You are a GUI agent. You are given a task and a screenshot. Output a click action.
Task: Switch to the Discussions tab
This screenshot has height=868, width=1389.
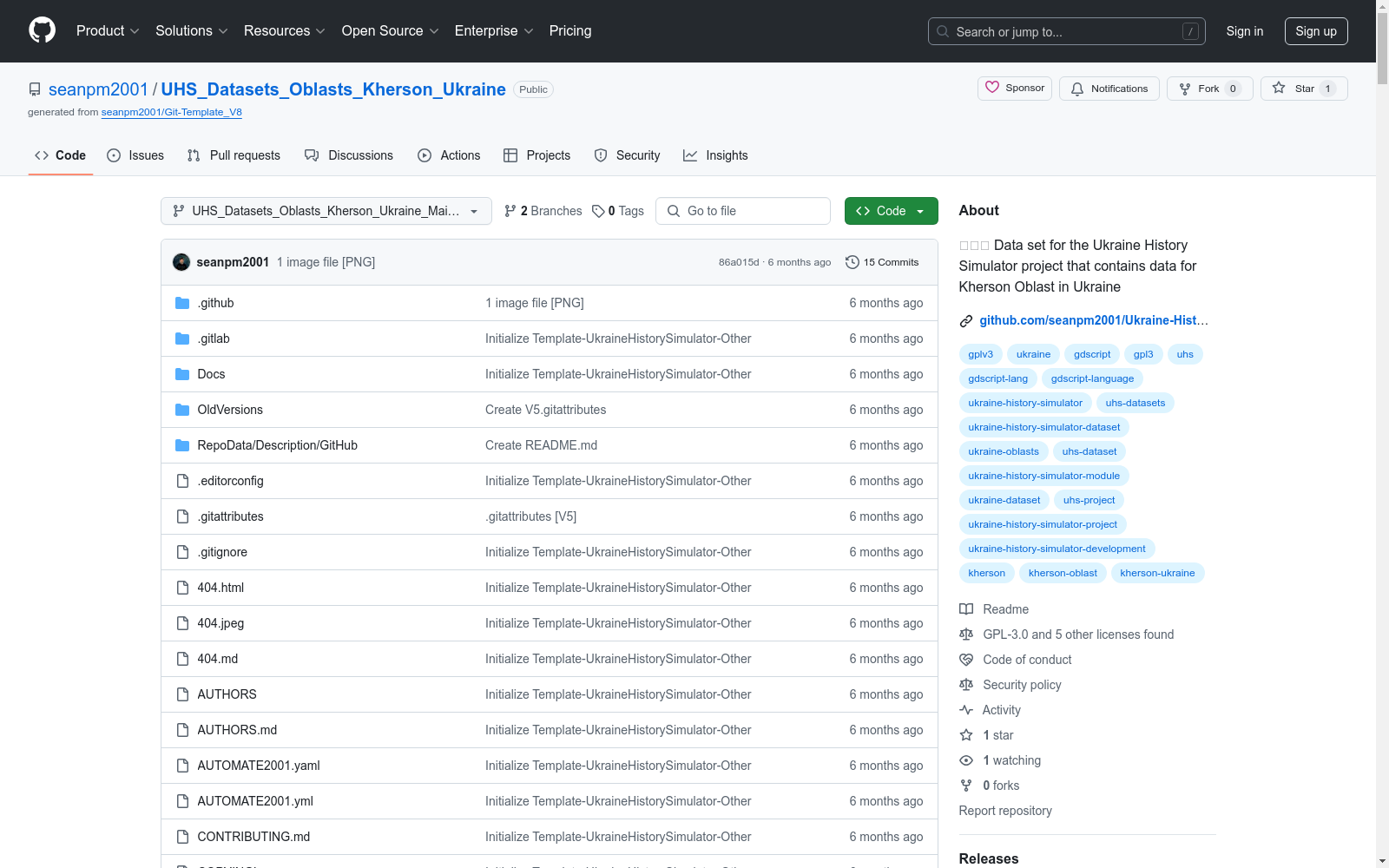(349, 155)
